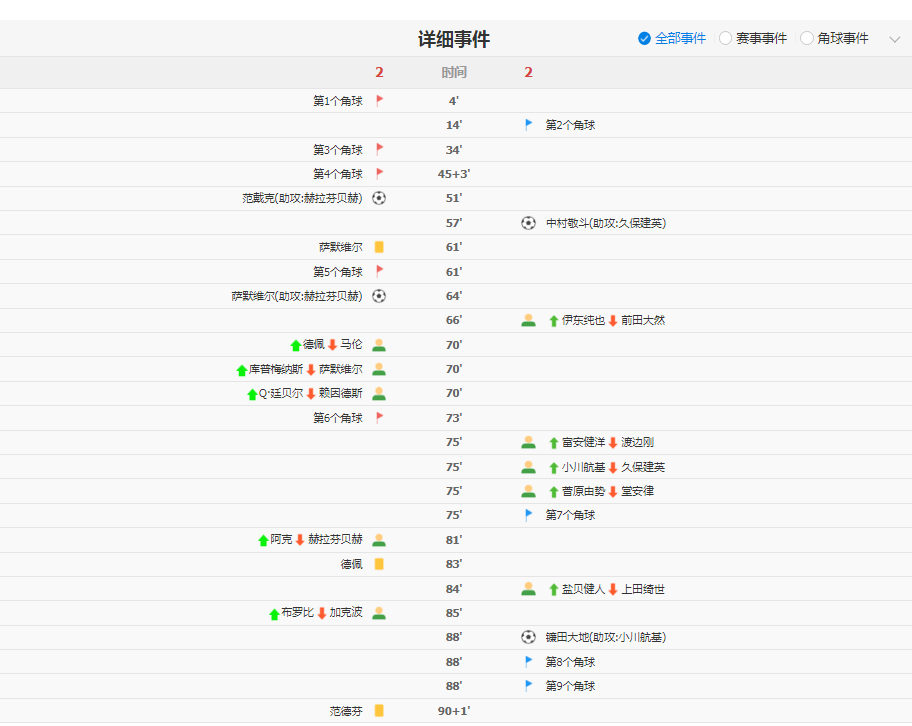
Task: Click the blue flag for 第8个角球
Action: click(528, 661)
